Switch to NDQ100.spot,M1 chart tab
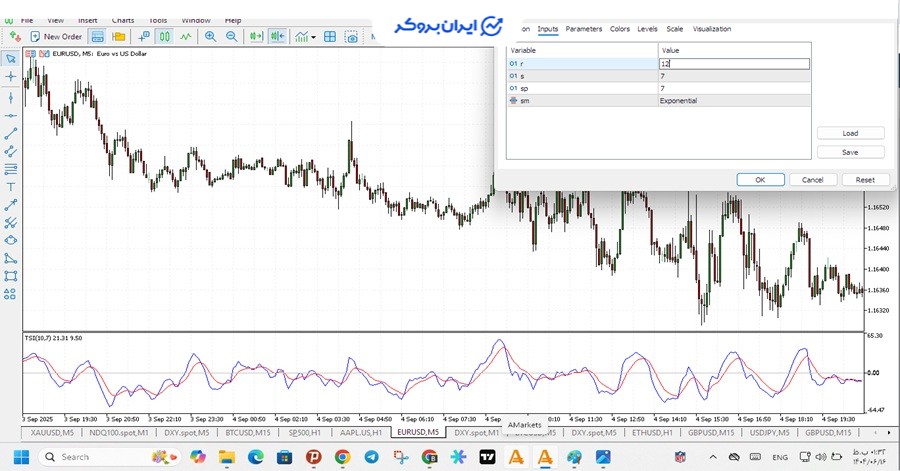This screenshot has height=471, width=900. [119, 433]
